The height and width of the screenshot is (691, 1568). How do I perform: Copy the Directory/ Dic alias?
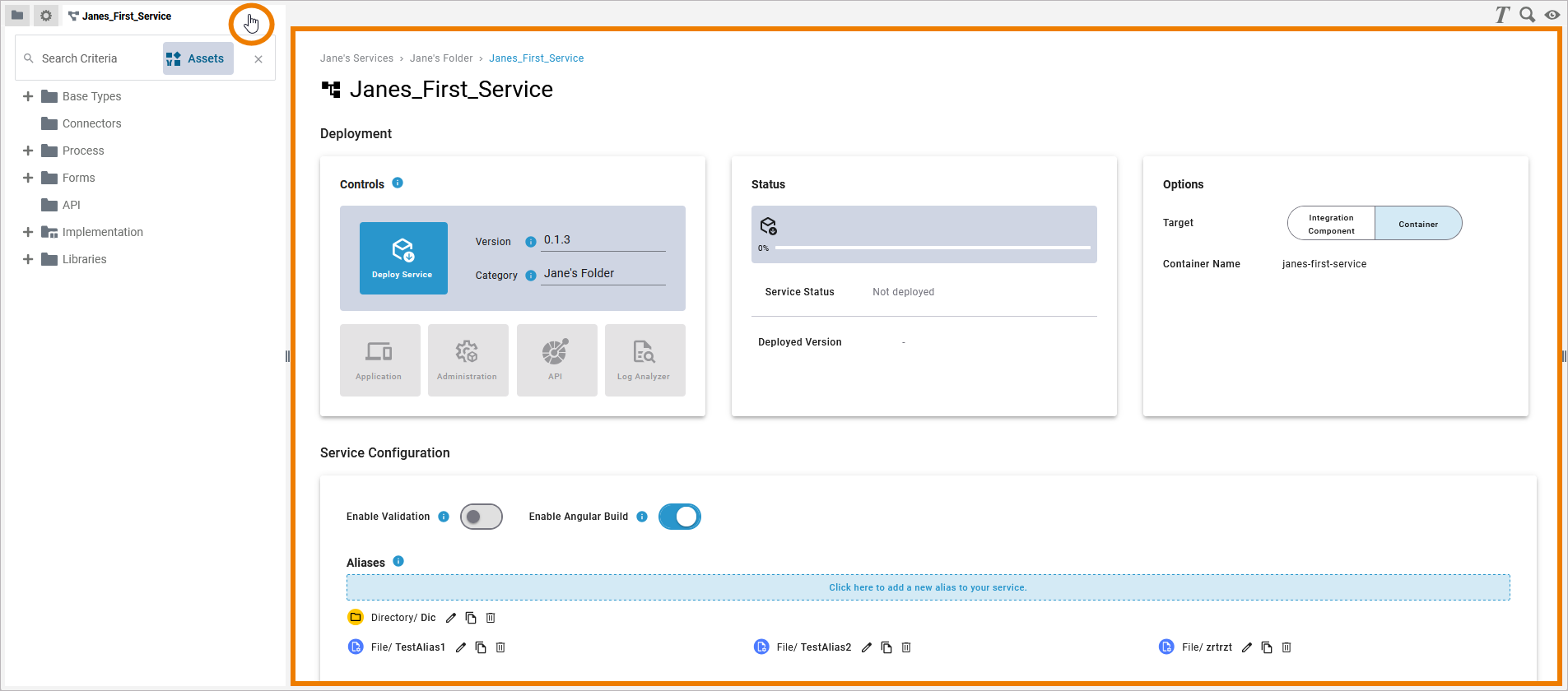[471, 618]
